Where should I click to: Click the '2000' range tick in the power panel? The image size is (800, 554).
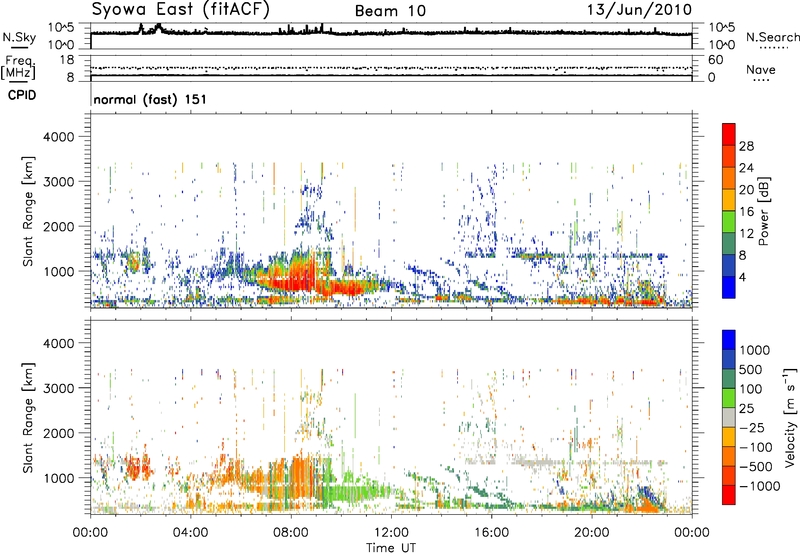pos(58,226)
